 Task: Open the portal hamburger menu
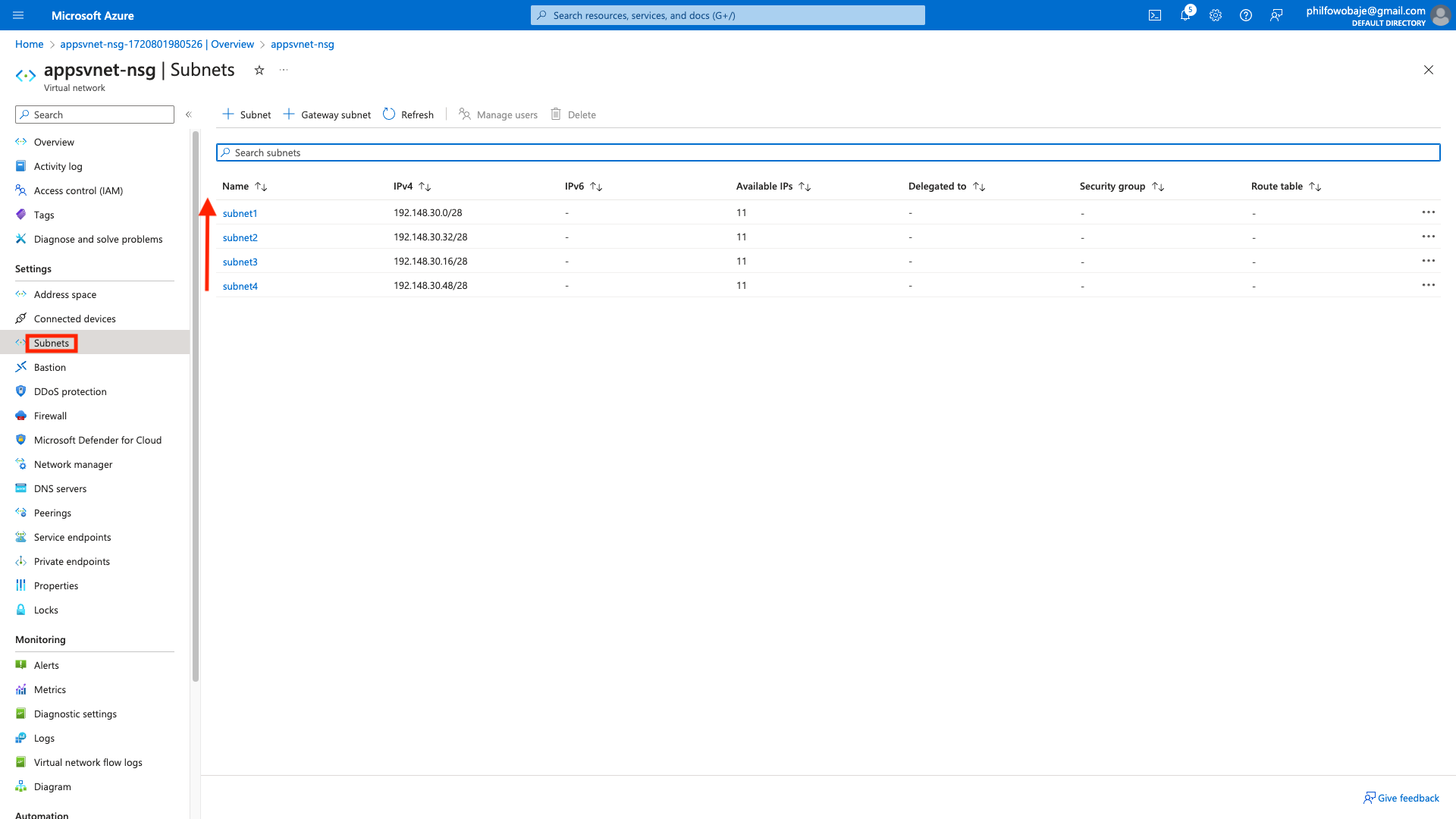18,15
